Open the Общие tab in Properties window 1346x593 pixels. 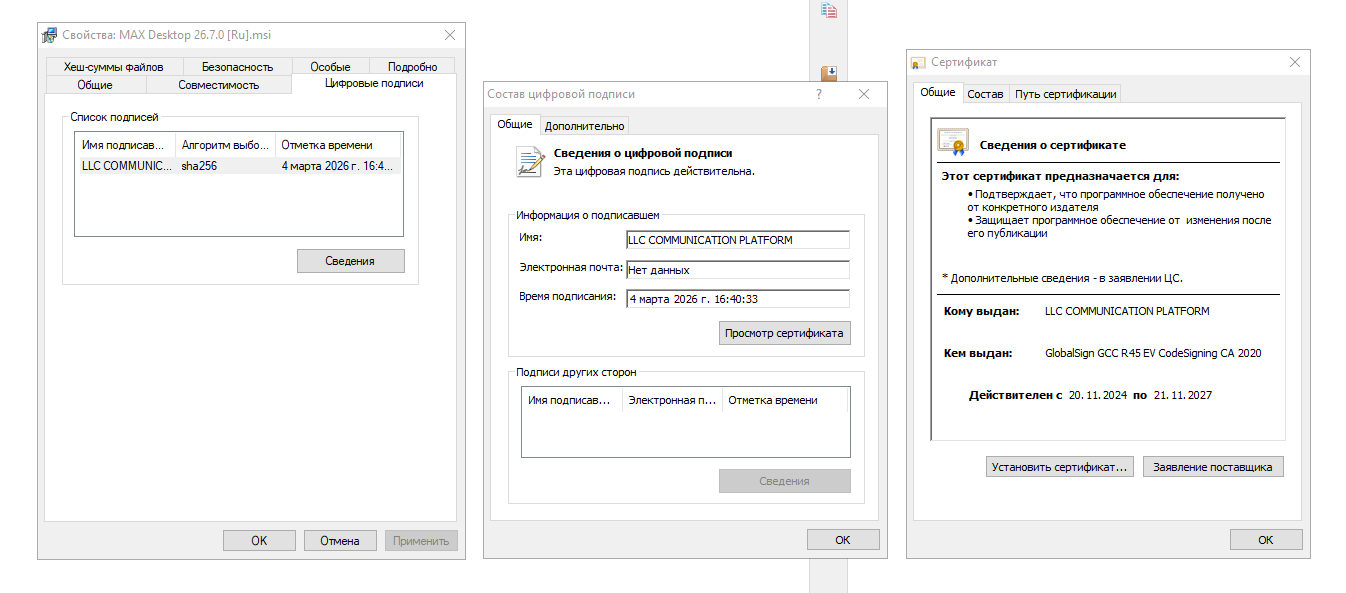click(95, 85)
